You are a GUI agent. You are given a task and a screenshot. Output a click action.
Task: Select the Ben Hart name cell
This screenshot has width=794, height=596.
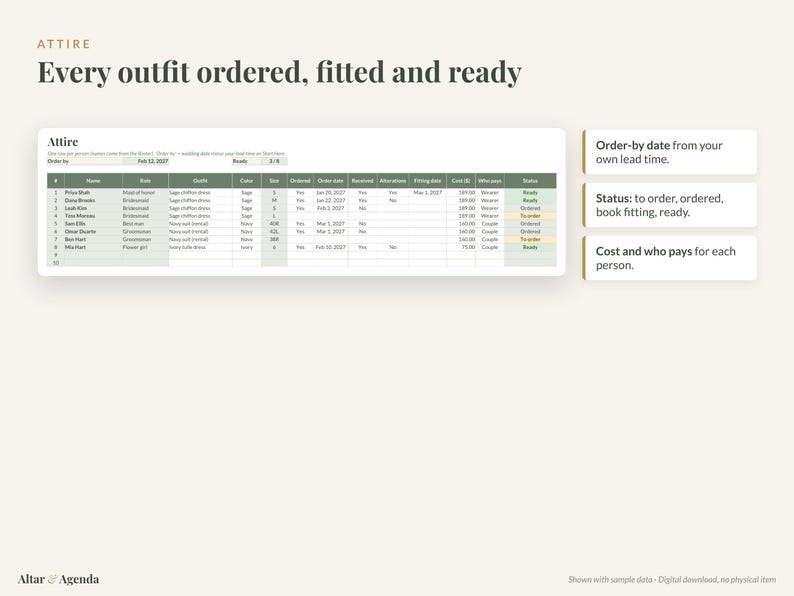(93, 240)
